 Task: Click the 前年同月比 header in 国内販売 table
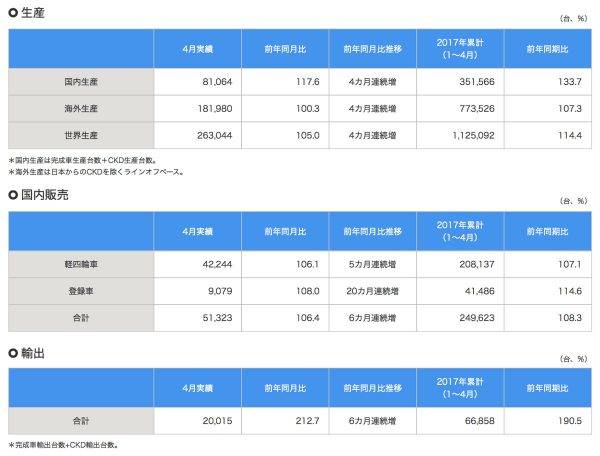tap(285, 231)
